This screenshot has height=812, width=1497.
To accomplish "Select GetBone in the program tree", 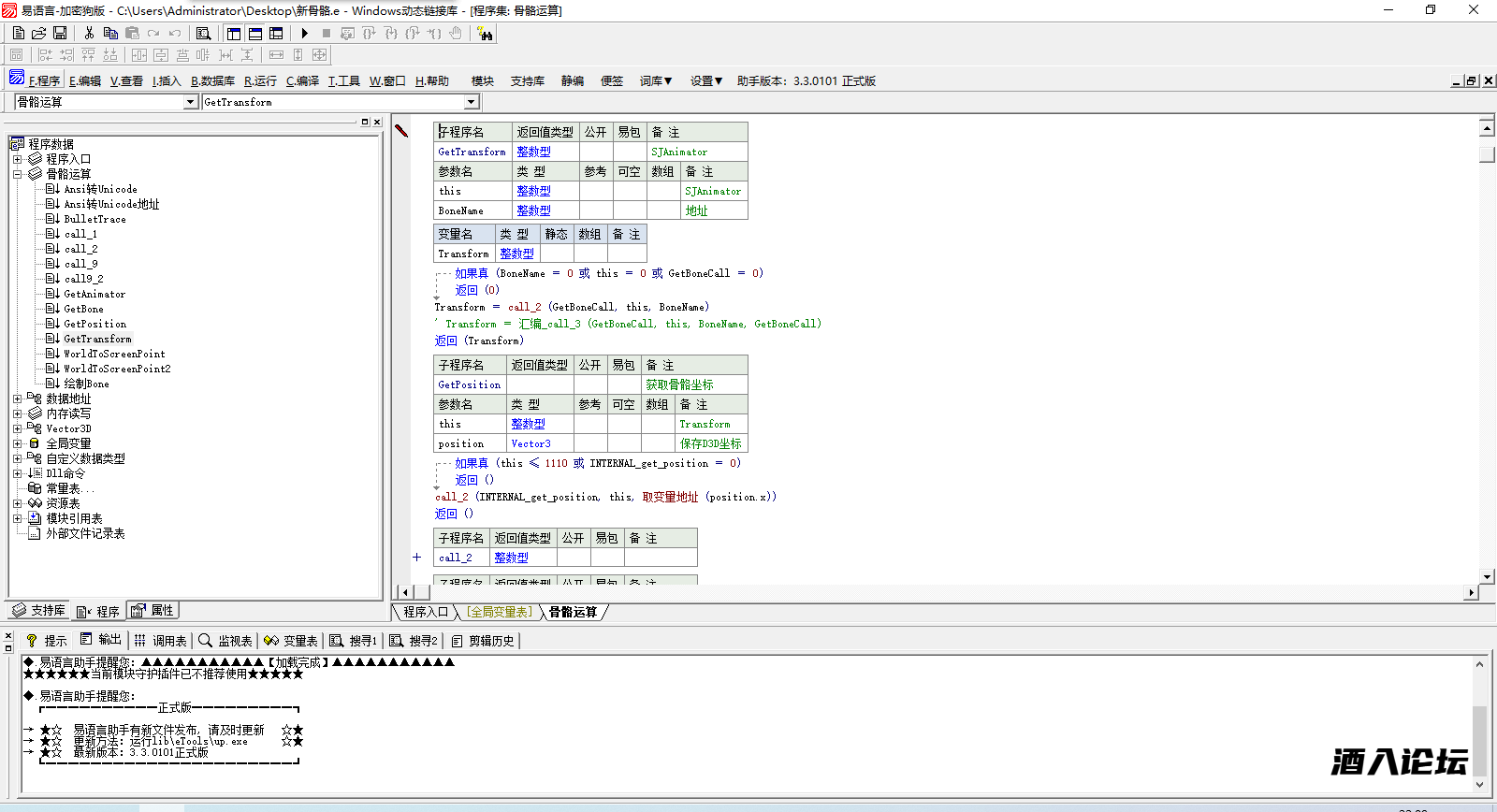I will 83,309.
